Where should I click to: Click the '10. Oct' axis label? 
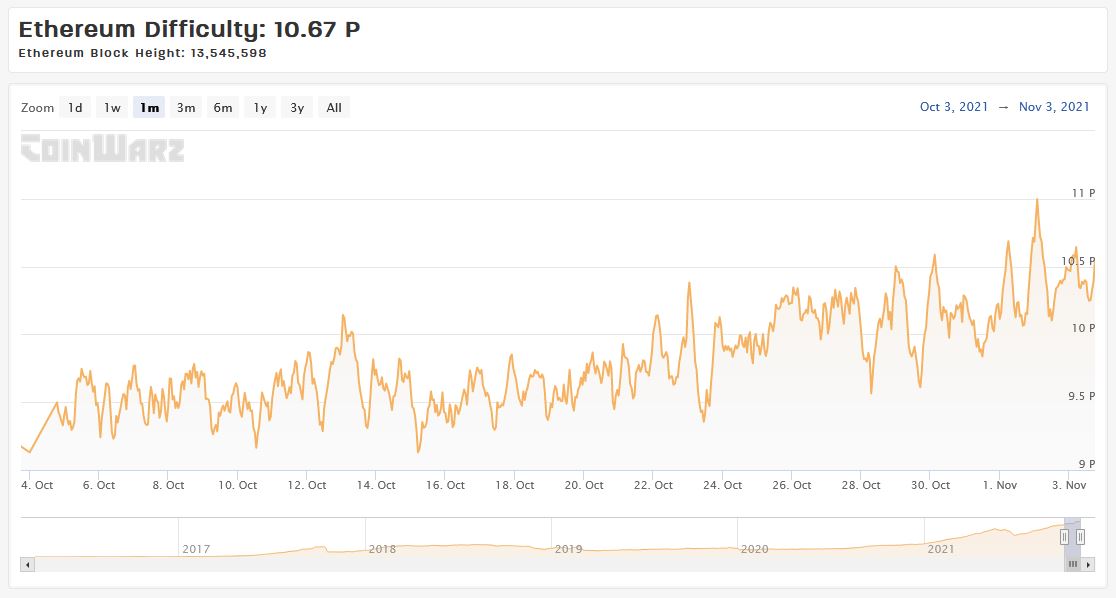pos(238,485)
